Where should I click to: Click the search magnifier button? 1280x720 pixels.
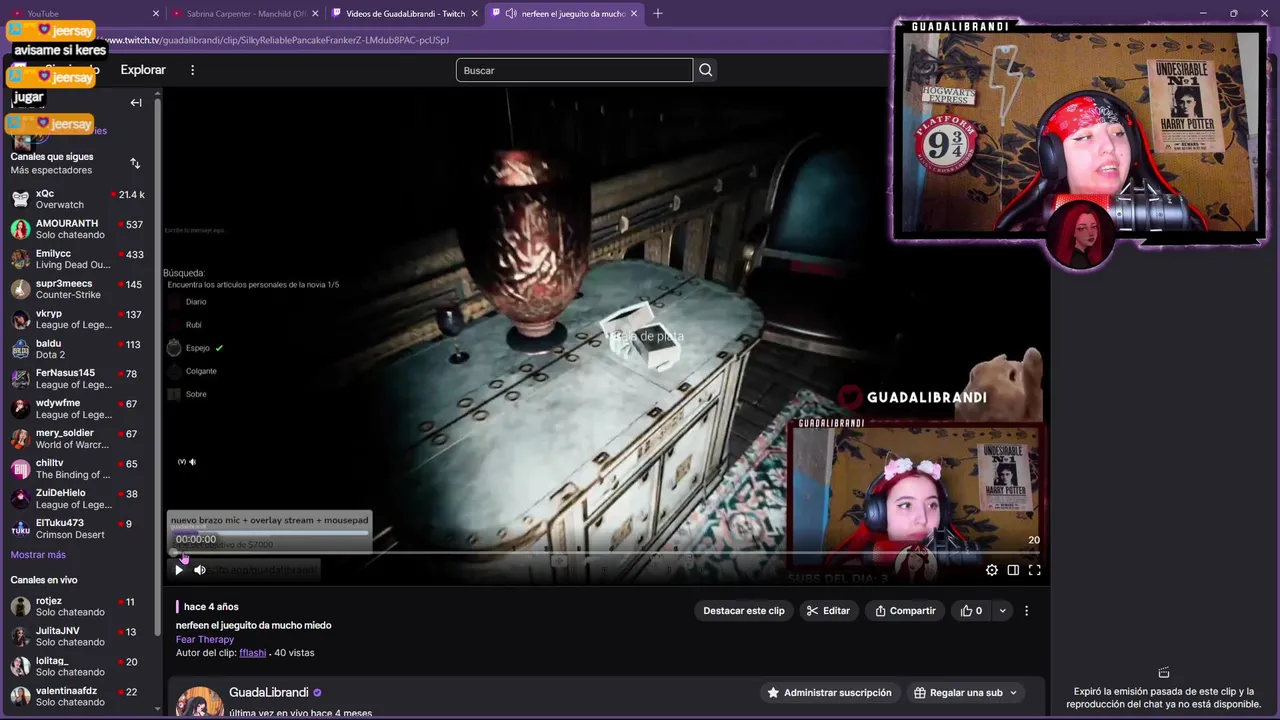point(706,70)
